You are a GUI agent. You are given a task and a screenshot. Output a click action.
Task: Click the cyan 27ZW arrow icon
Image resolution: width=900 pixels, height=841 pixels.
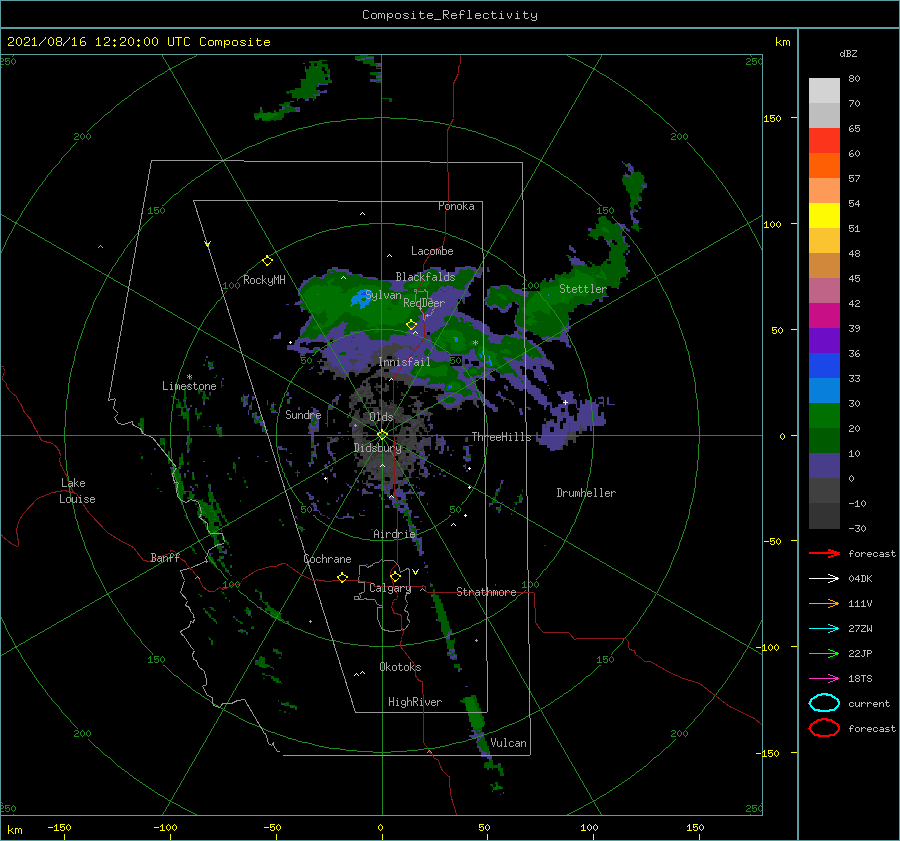click(824, 629)
